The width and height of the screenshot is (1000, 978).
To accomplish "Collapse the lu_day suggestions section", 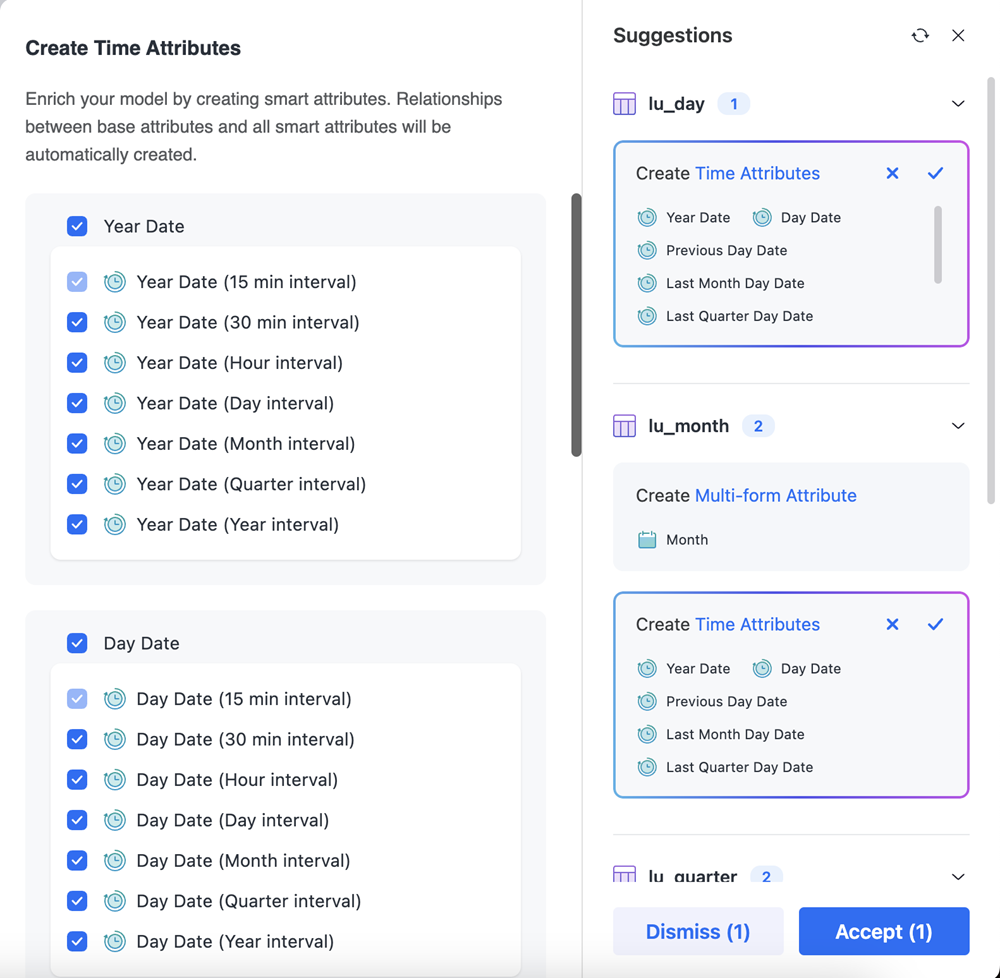I will tap(958, 104).
